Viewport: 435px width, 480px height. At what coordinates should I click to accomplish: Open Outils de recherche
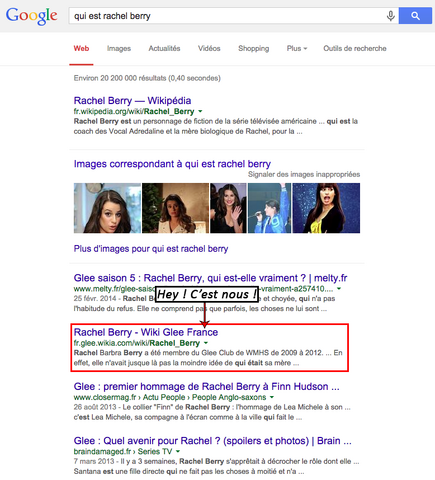point(355,48)
